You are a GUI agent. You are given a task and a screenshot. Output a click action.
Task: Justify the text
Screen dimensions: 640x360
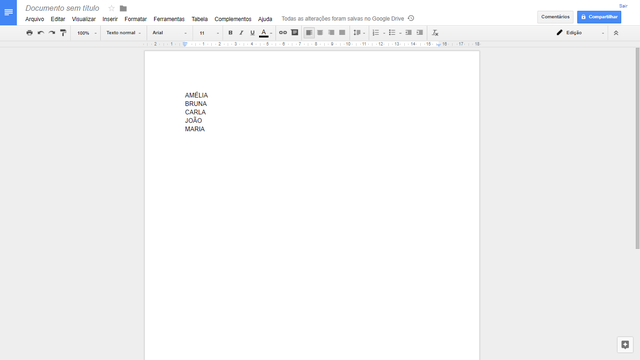(x=342, y=33)
